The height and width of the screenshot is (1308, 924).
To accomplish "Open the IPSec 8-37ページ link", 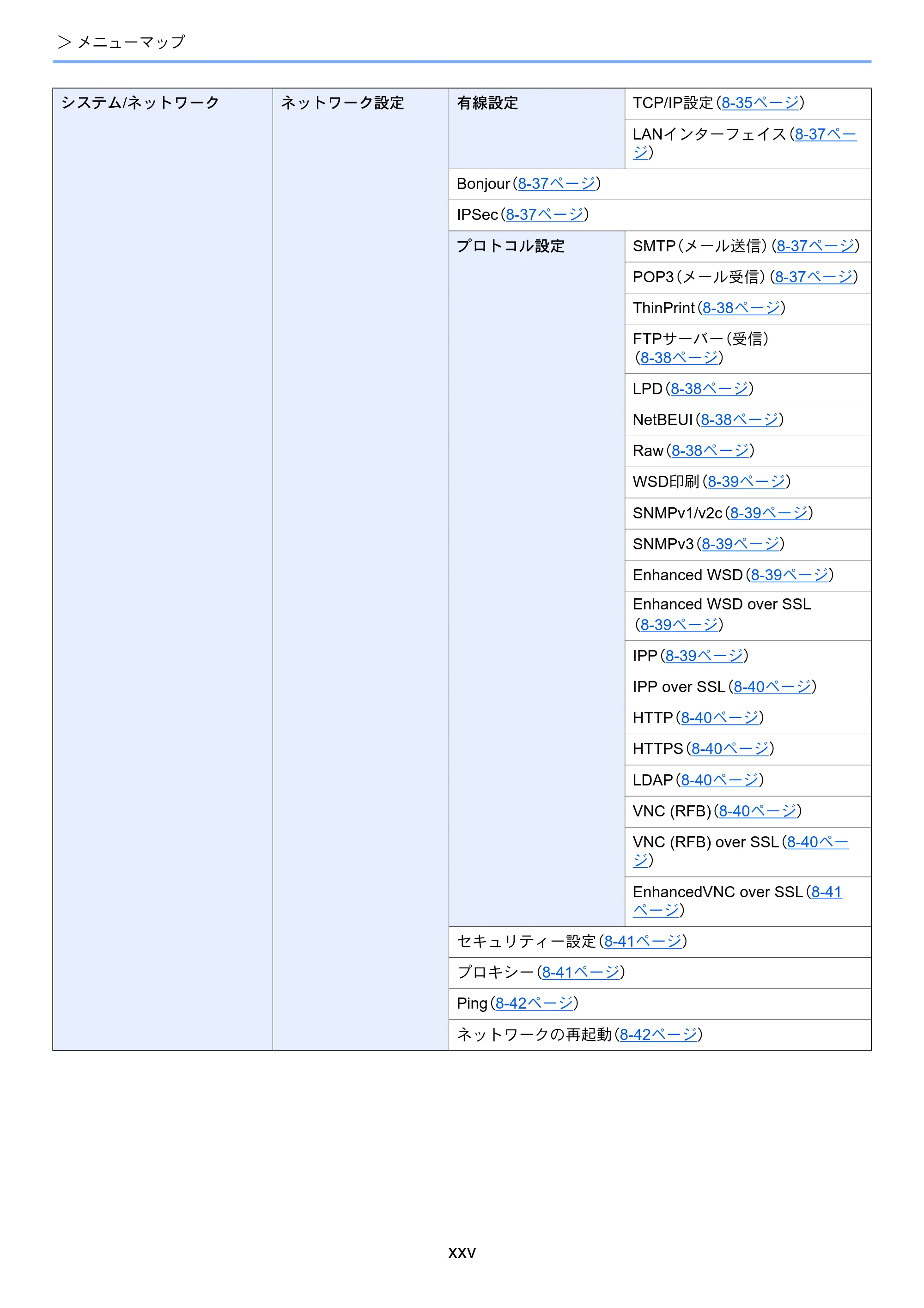I will 545,215.
